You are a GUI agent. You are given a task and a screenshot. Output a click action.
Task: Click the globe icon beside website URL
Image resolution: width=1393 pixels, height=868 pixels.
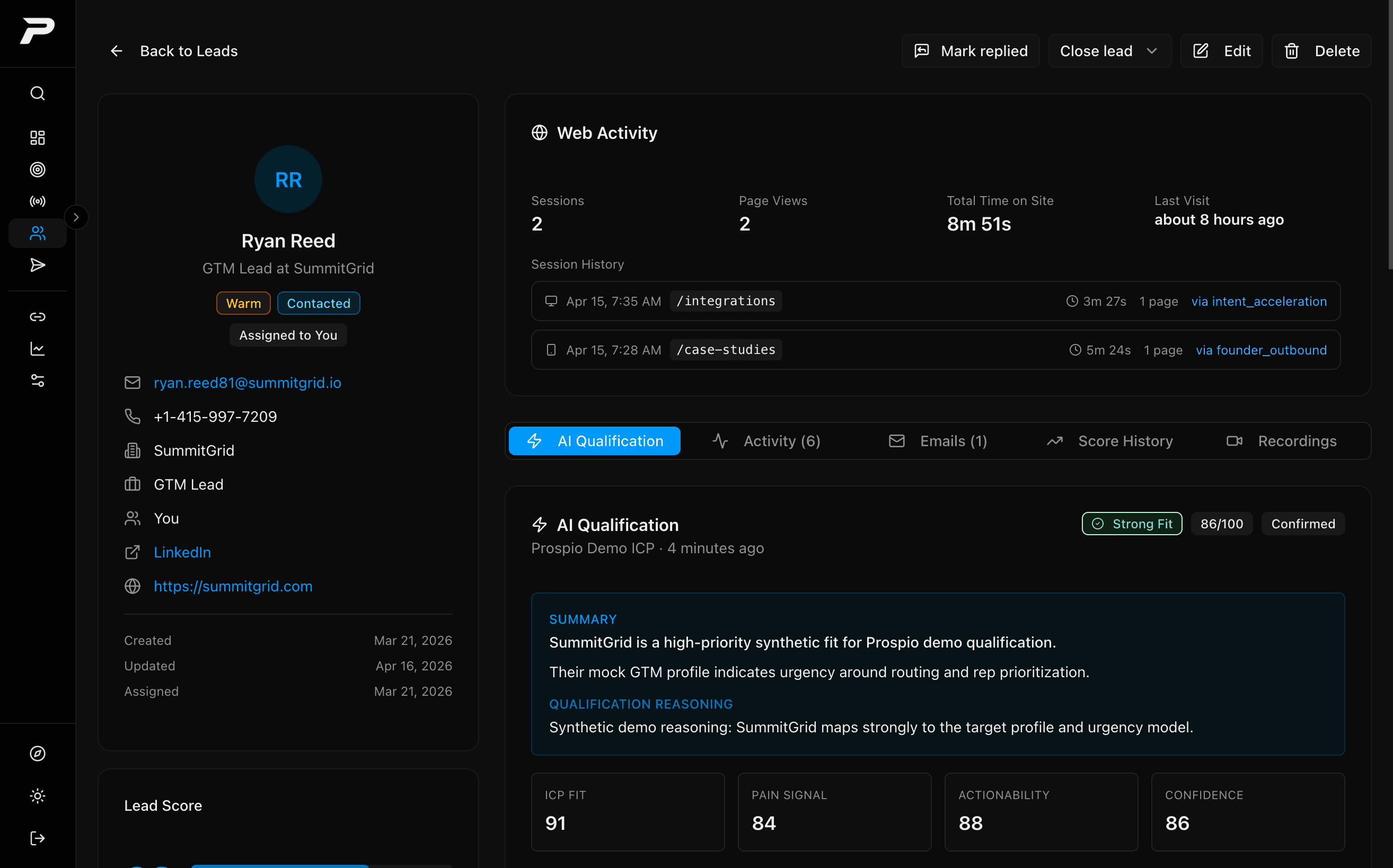(133, 586)
